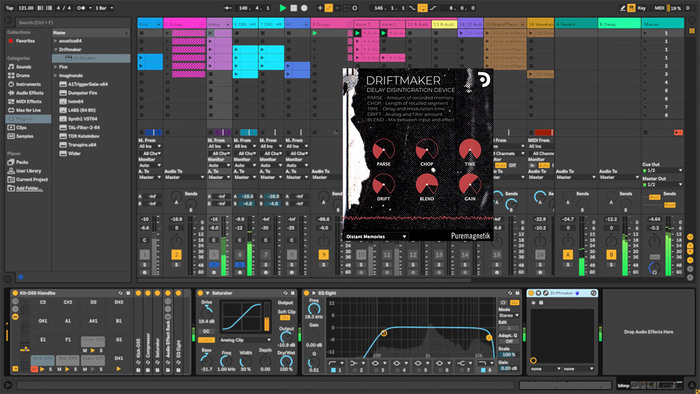This screenshot has width=700, height=394.
Task: Select the 16 Grand Piano track header
Action: pyautogui.click(x=505, y=24)
